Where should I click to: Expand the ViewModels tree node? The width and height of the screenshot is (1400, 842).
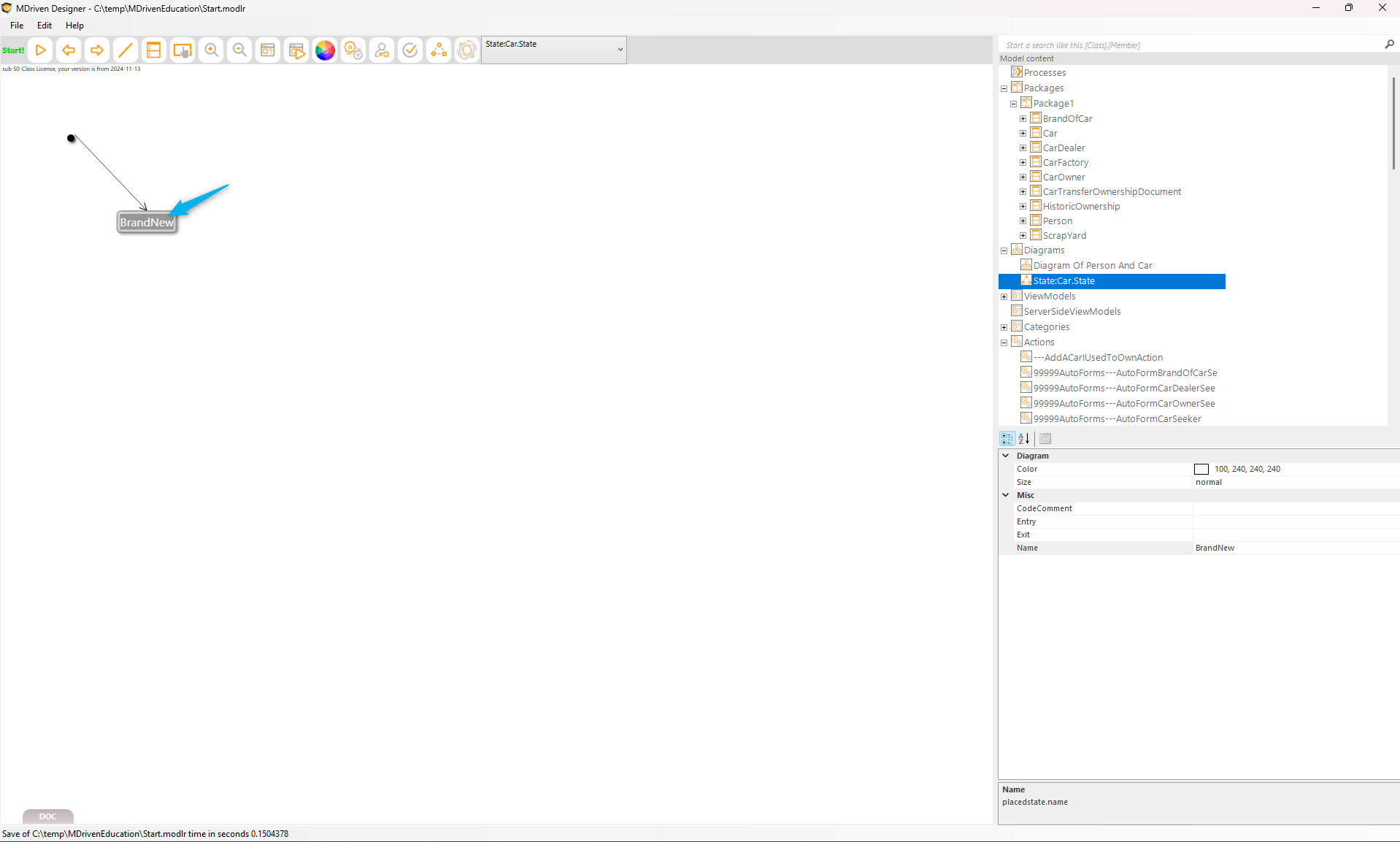[x=1004, y=296]
